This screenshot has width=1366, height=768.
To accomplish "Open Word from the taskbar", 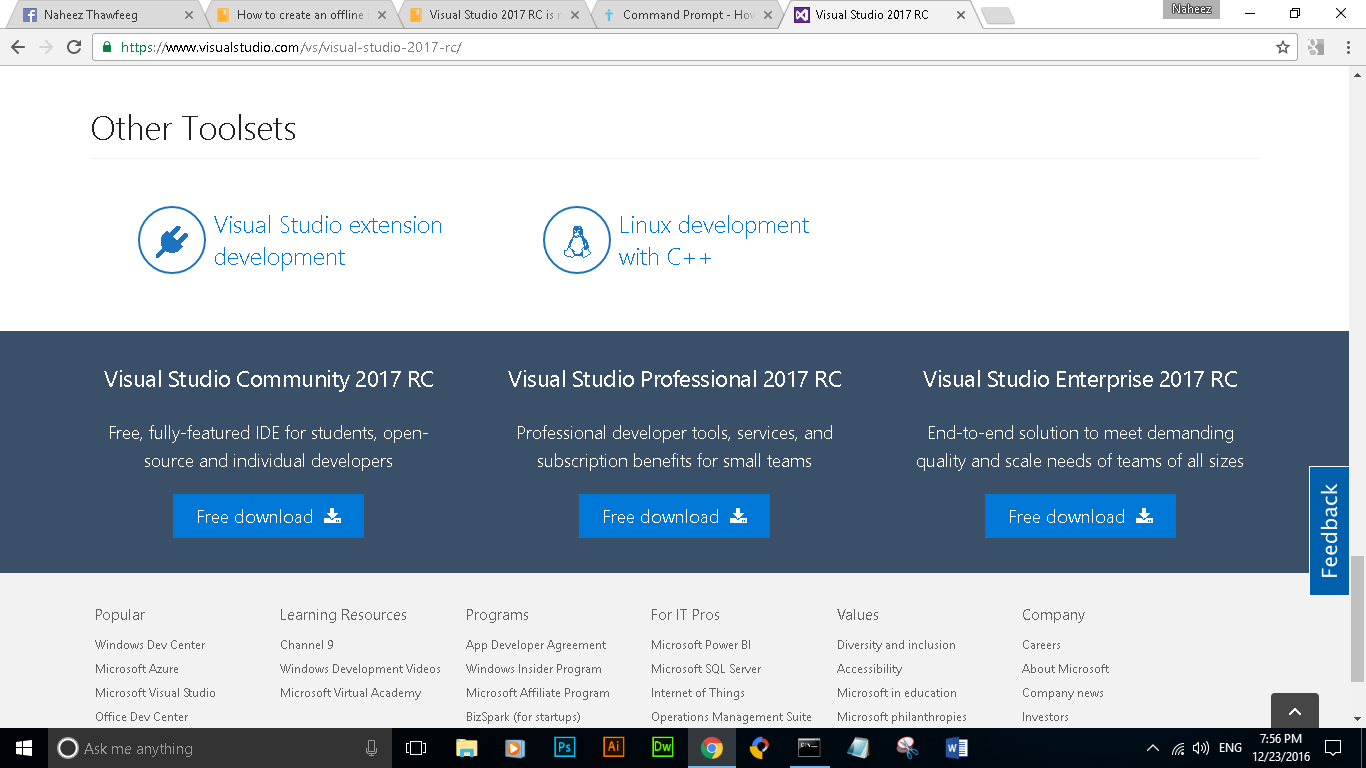I will [957, 748].
